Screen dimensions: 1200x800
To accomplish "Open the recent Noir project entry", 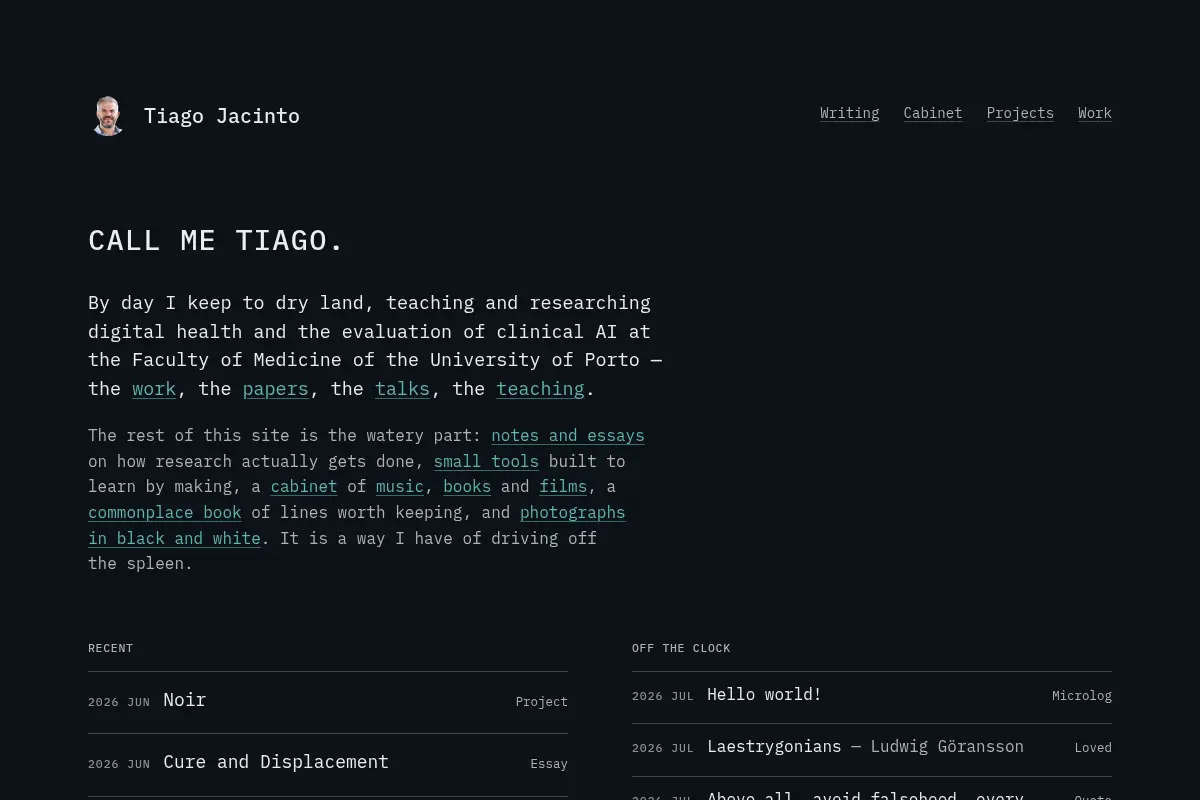I will pyautogui.click(x=328, y=702).
